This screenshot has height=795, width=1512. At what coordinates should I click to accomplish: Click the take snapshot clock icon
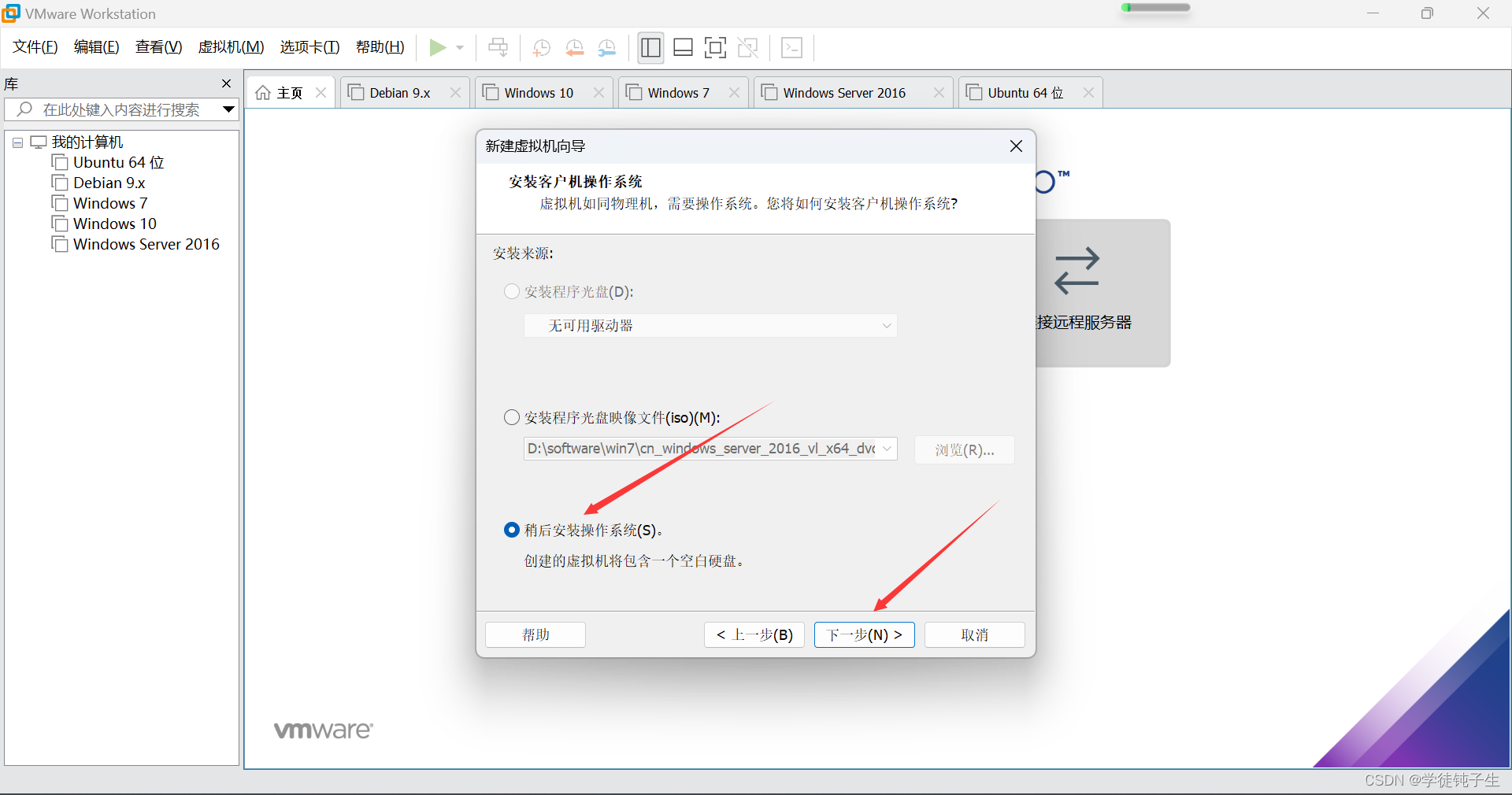541,48
